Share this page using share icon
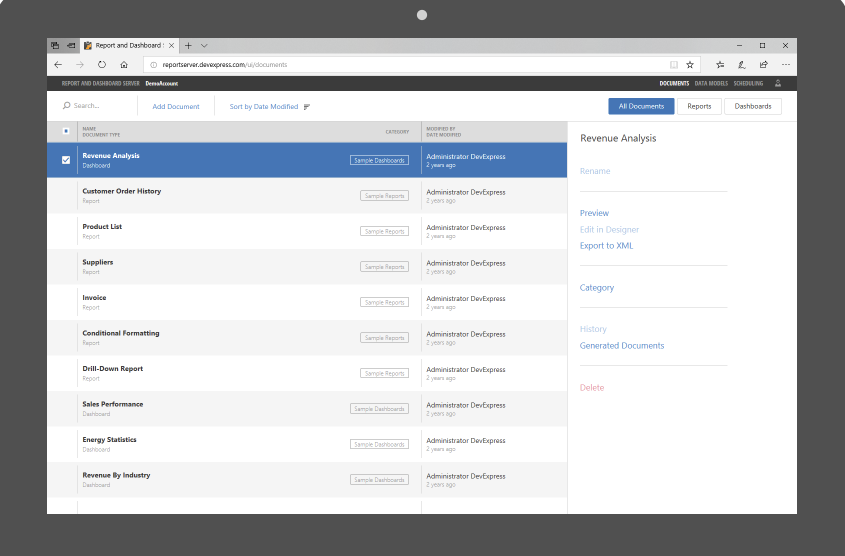 point(764,65)
